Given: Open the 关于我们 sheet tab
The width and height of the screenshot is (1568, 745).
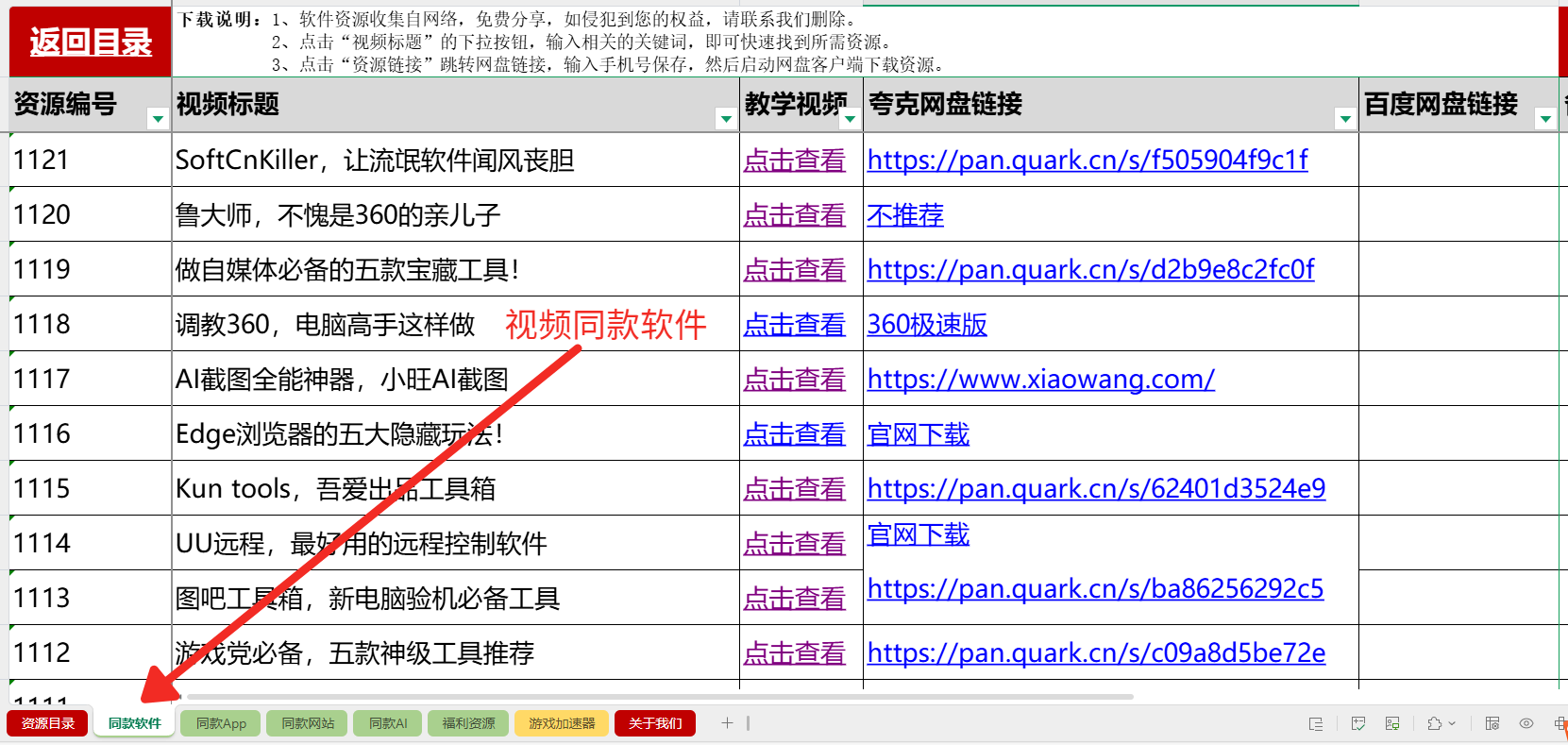Looking at the screenshot, I should [x=655, y=723].
